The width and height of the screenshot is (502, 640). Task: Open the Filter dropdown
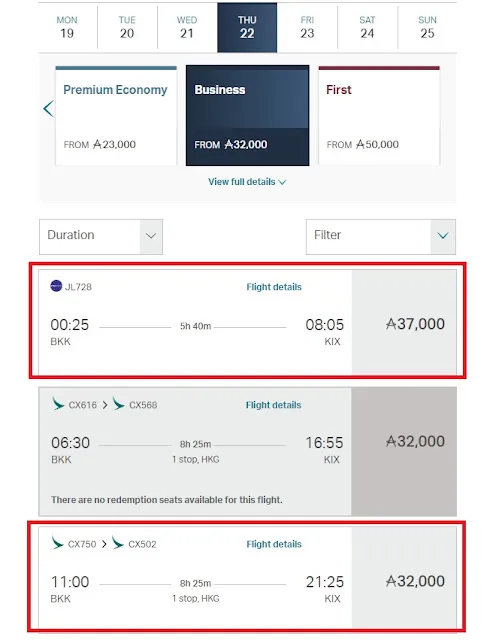[x=380, y=237]
